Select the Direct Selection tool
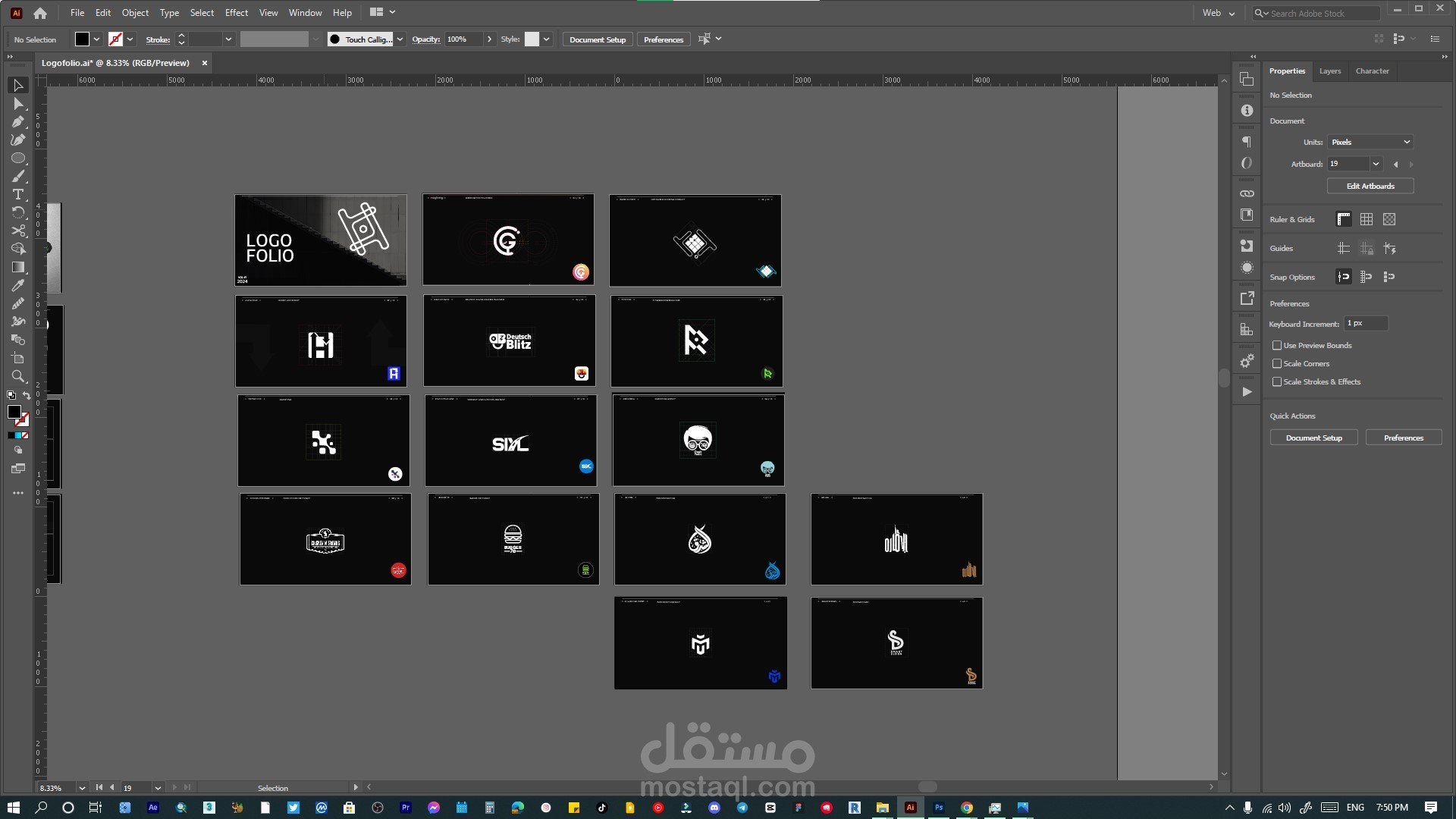Image resolution: width=1456 pixels, height=819 pixels. (18, 104)
